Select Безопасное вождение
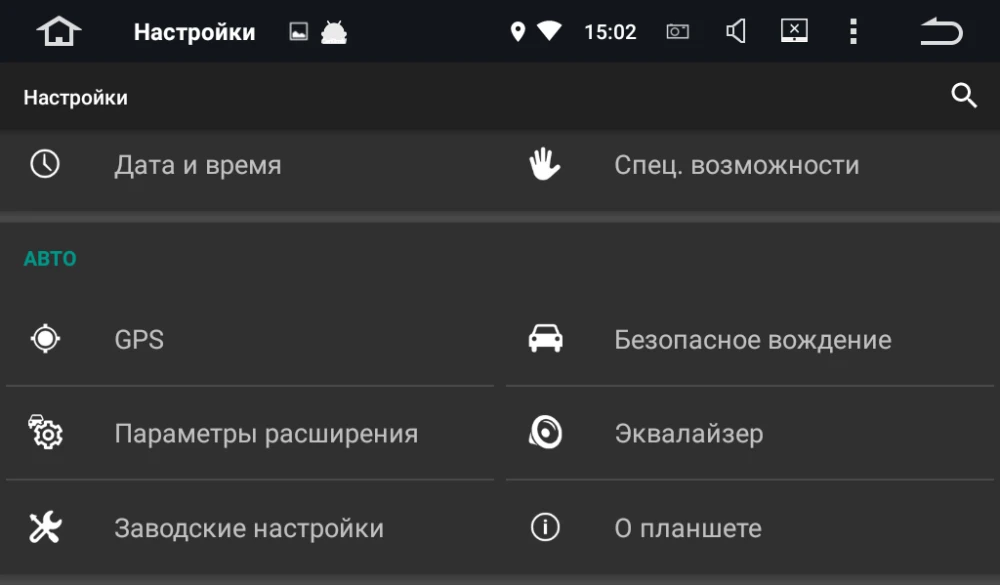Image resolution: width=1000 pixels, height=585 pixels. click(x=750, y=339)
